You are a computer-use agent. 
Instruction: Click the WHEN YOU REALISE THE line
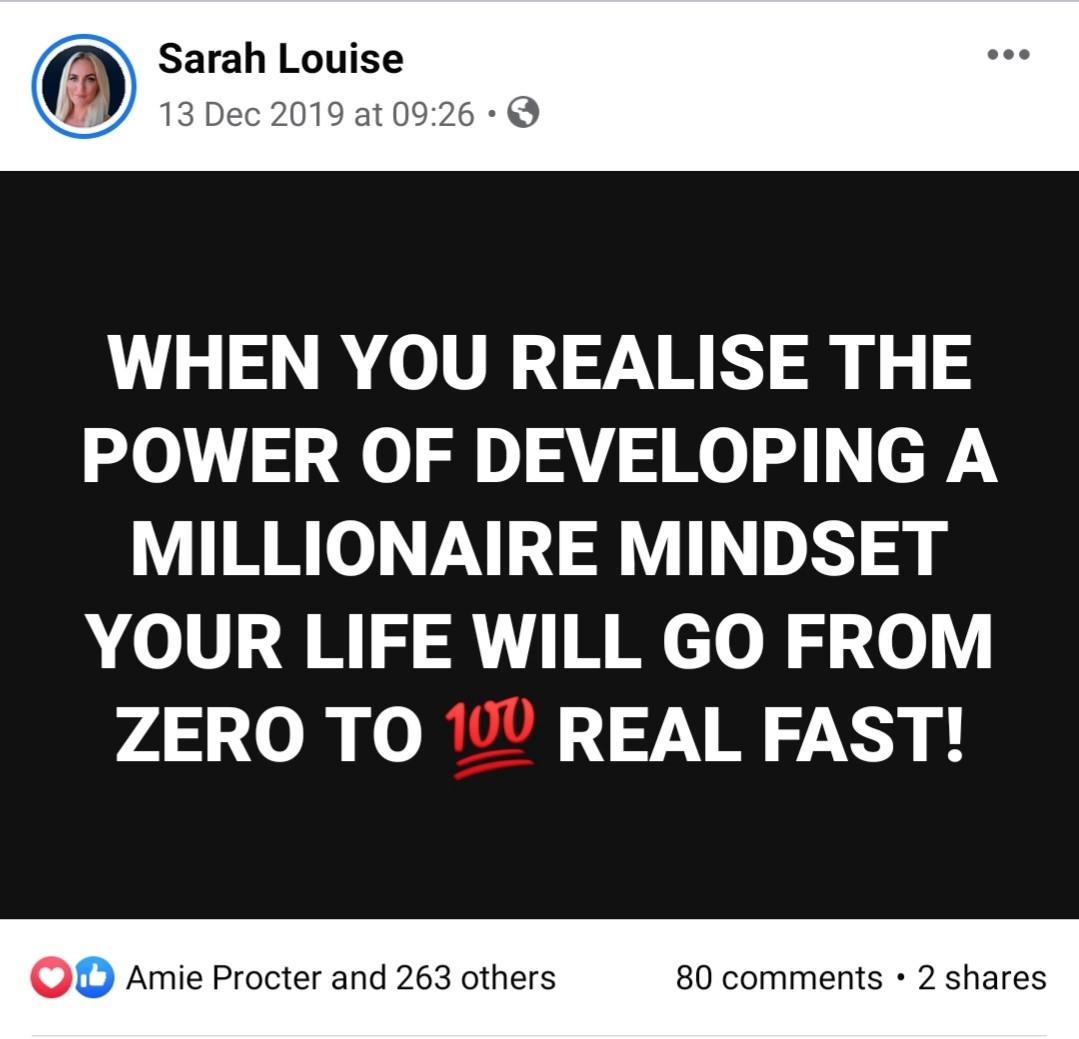[540, 363]
